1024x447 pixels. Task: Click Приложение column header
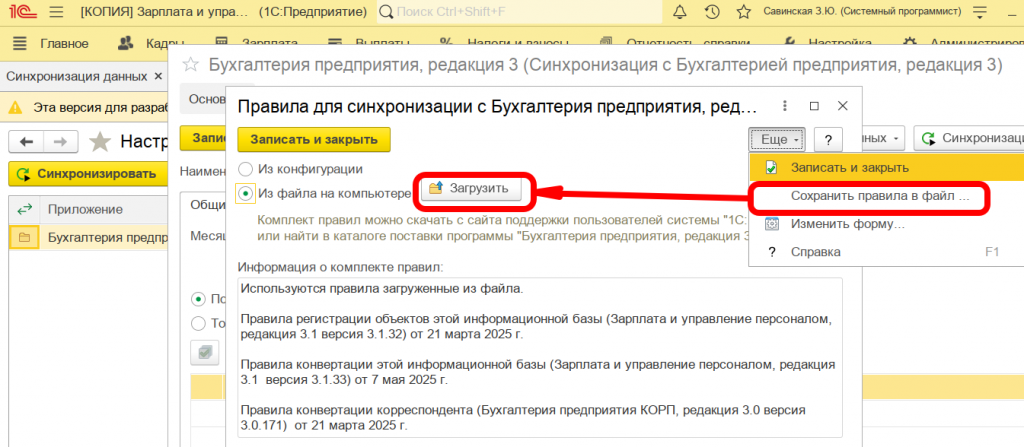click(85, 209)
